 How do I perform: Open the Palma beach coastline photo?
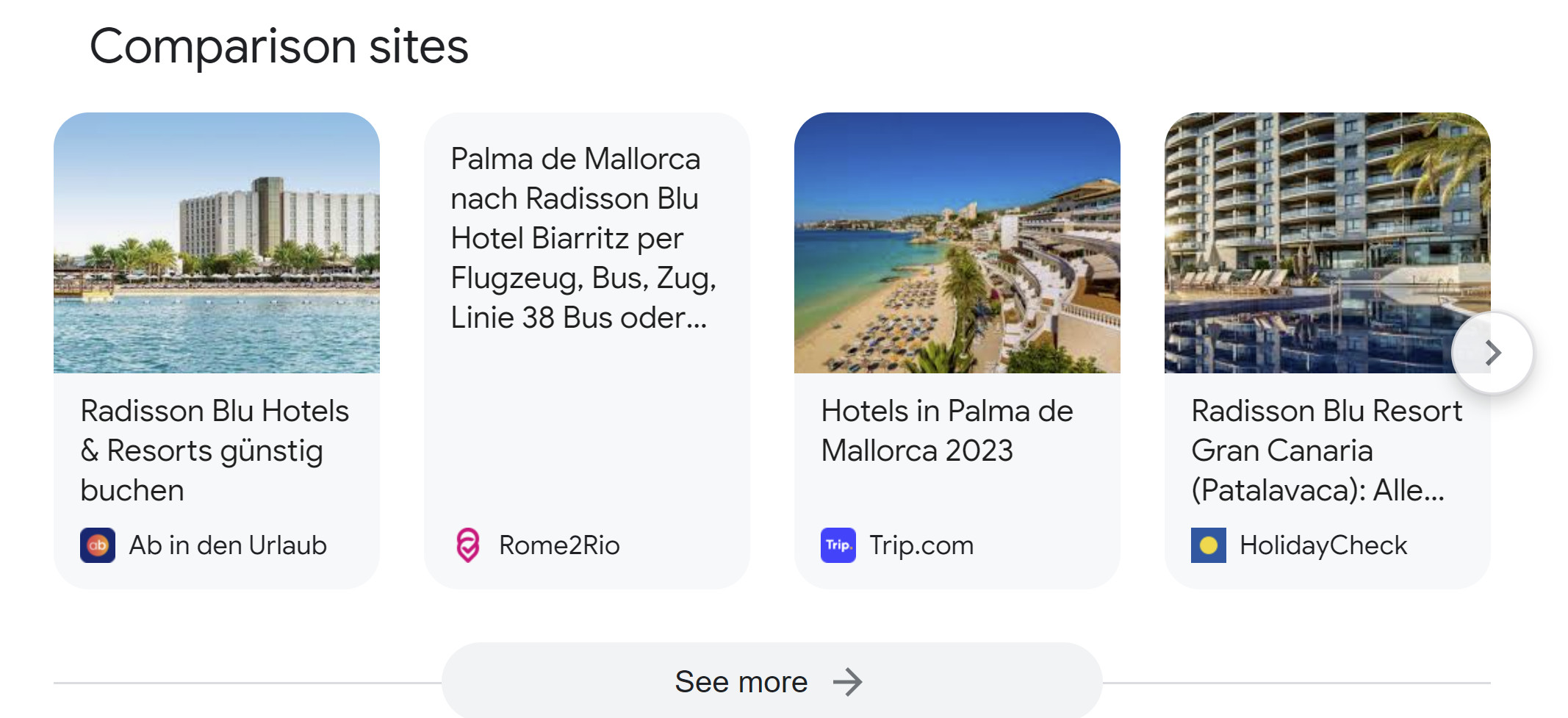point(957,243)
